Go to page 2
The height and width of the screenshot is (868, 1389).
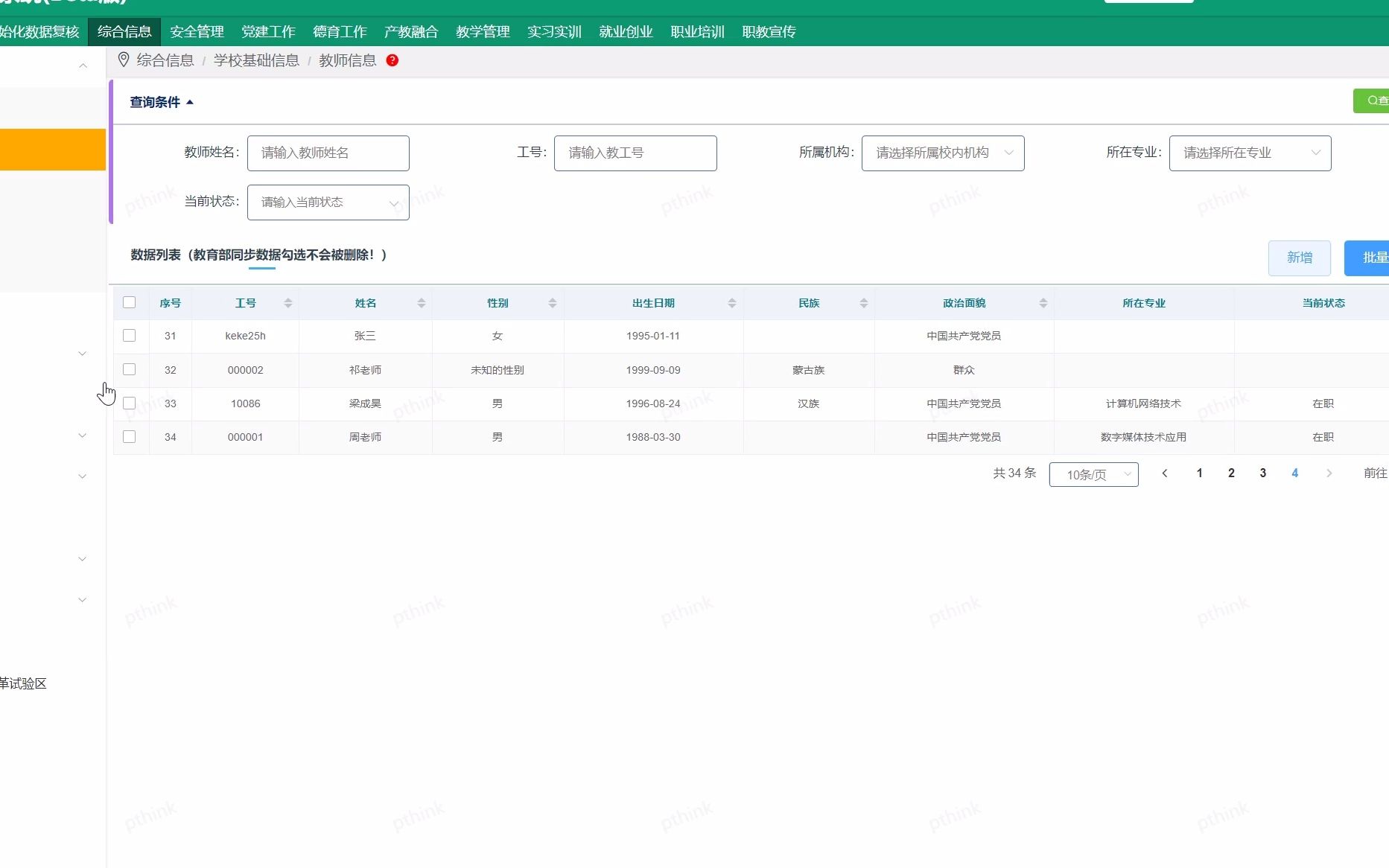[x=1231, y=473]
